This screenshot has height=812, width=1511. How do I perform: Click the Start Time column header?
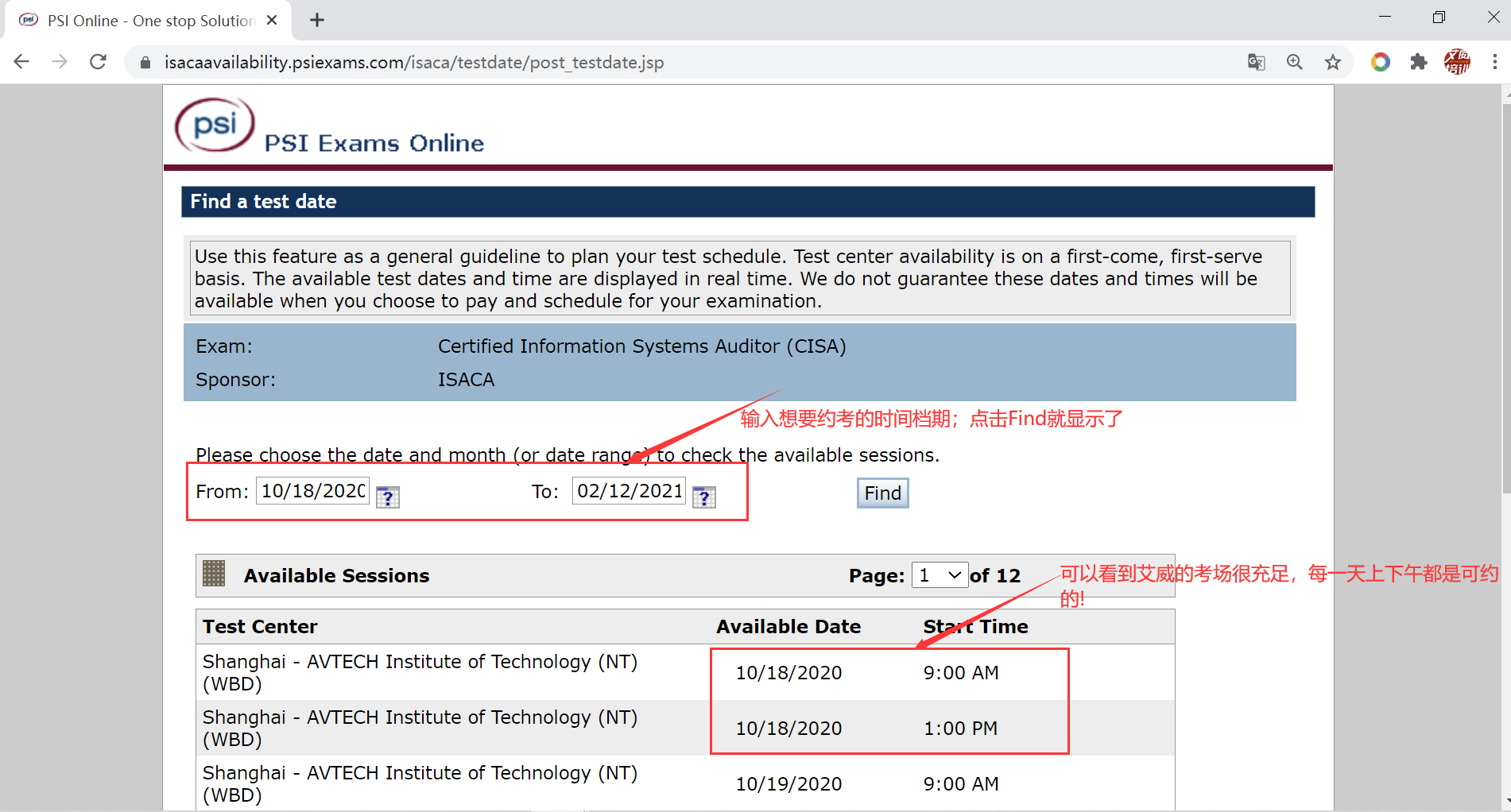(975, 627)
